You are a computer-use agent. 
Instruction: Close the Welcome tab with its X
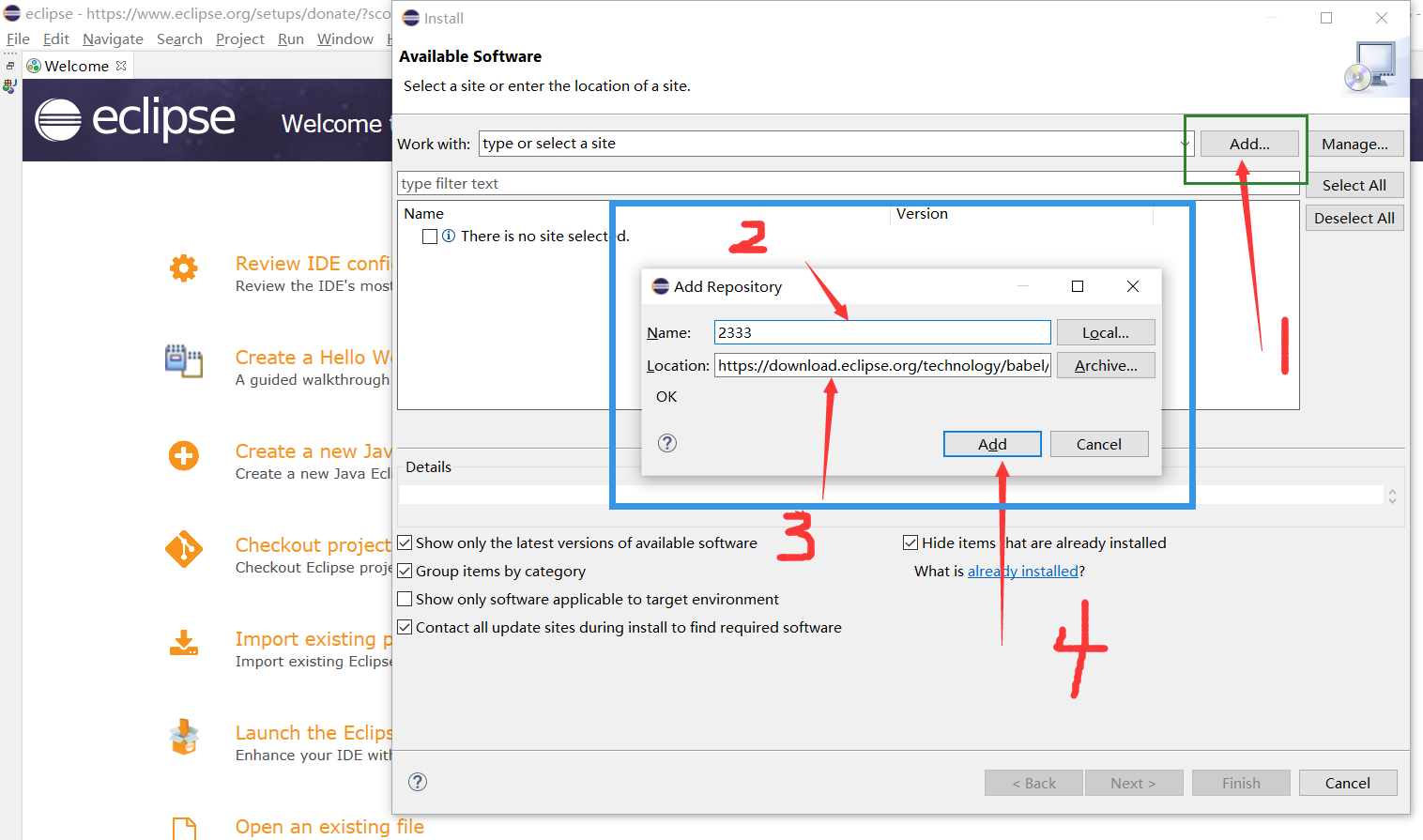[121, 66]
